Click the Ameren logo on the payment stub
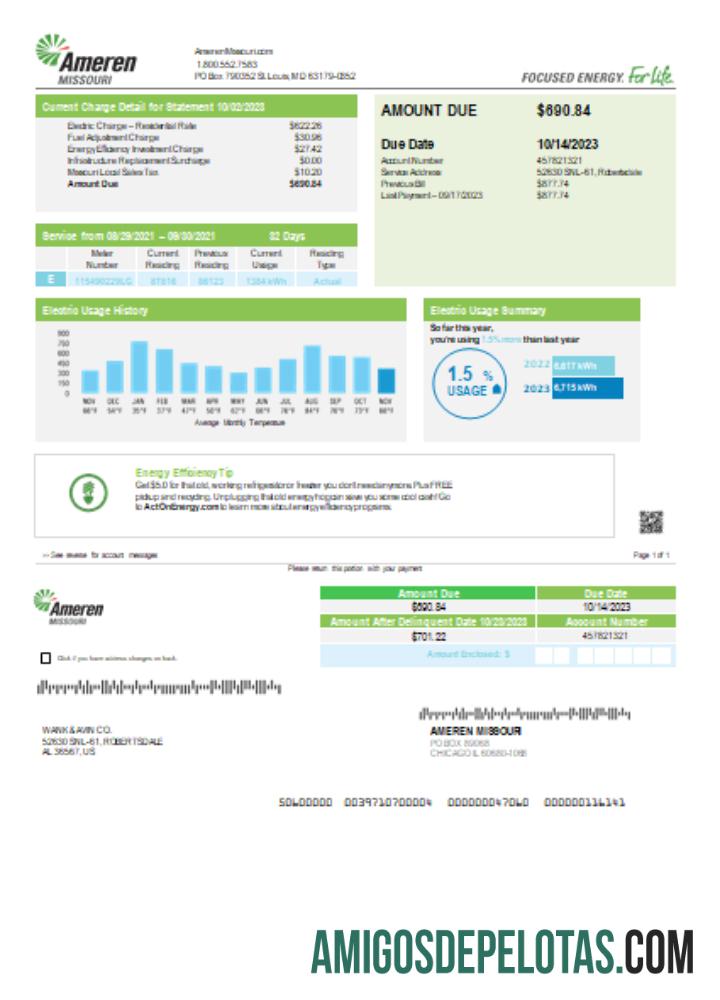Screen dimensions: 720x1000 point(68,607)
